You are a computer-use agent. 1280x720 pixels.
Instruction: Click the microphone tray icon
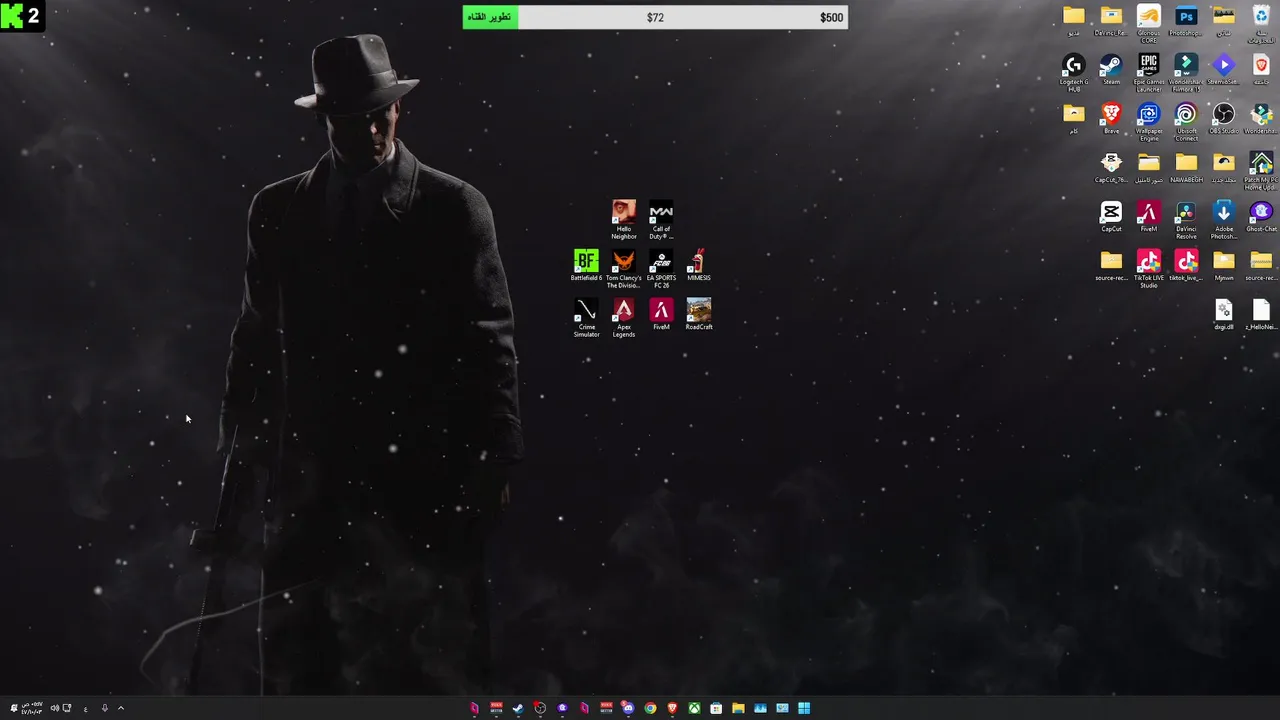pos(105,708)
